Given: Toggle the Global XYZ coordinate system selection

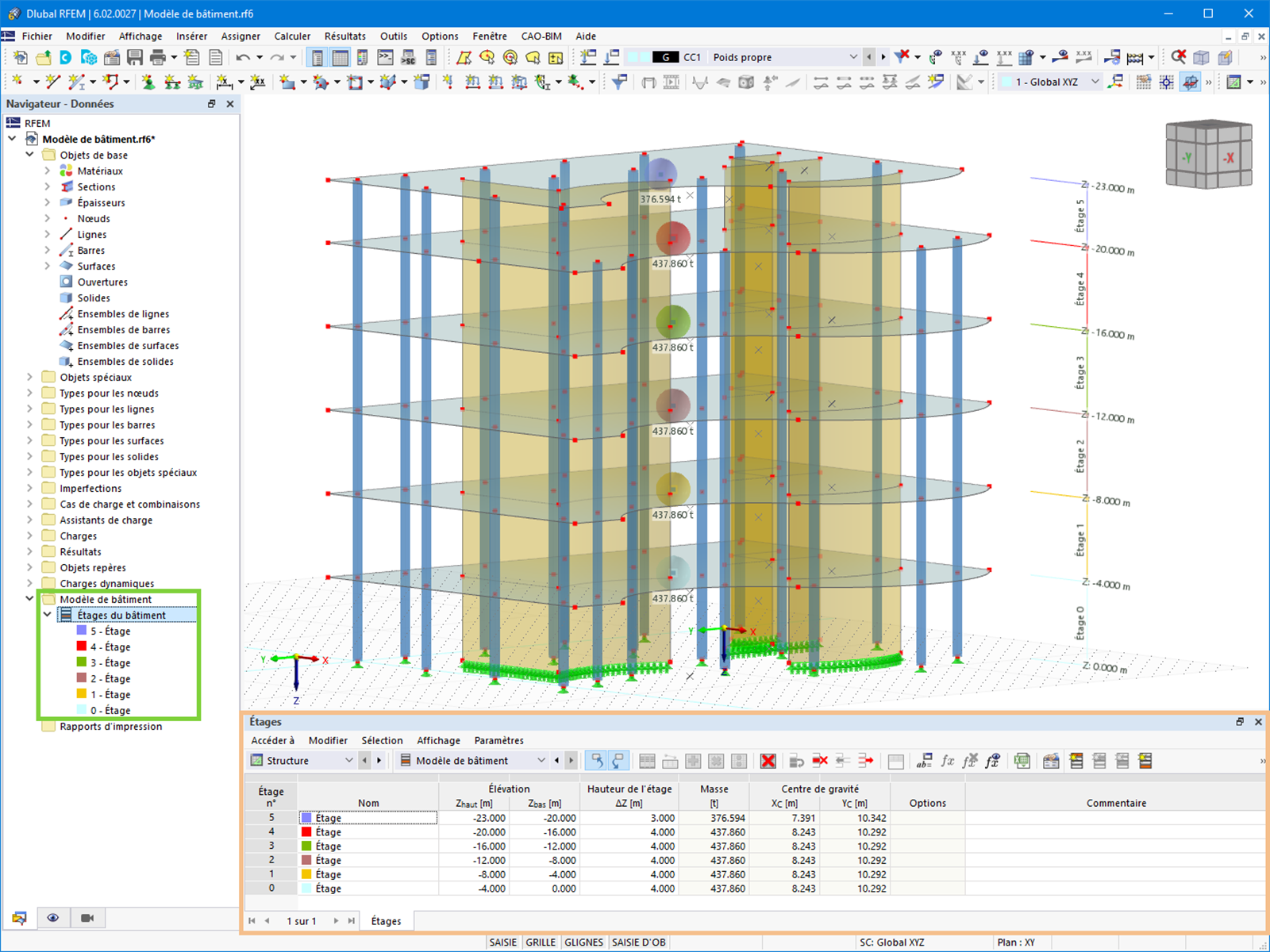Looking at the screenshot, I should [x=1049, y=82].
